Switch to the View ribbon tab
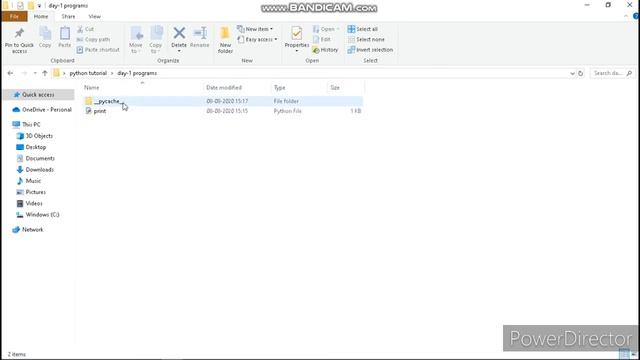 coord(94,16)
